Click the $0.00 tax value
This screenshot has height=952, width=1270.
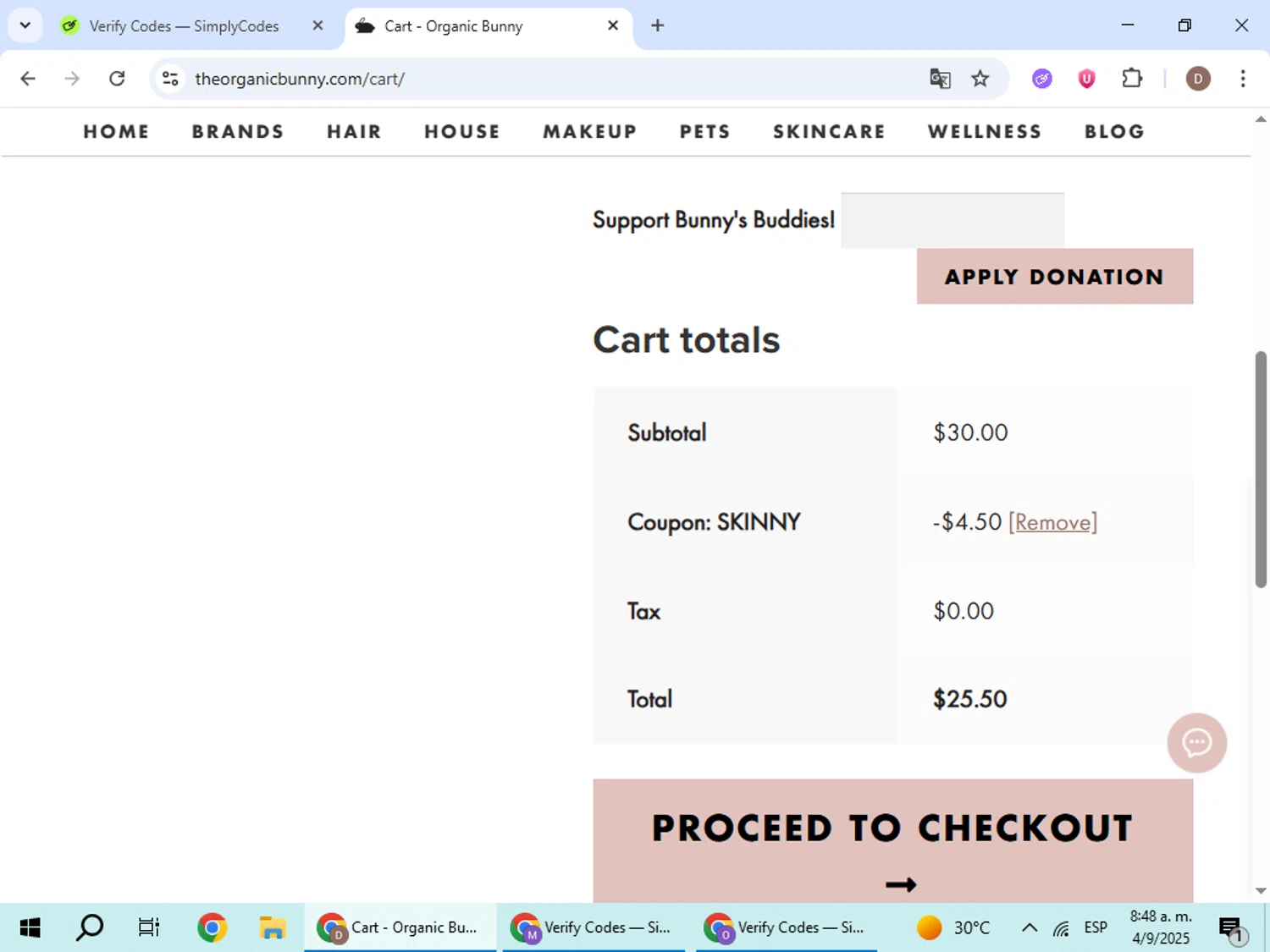tap(964, 611)
